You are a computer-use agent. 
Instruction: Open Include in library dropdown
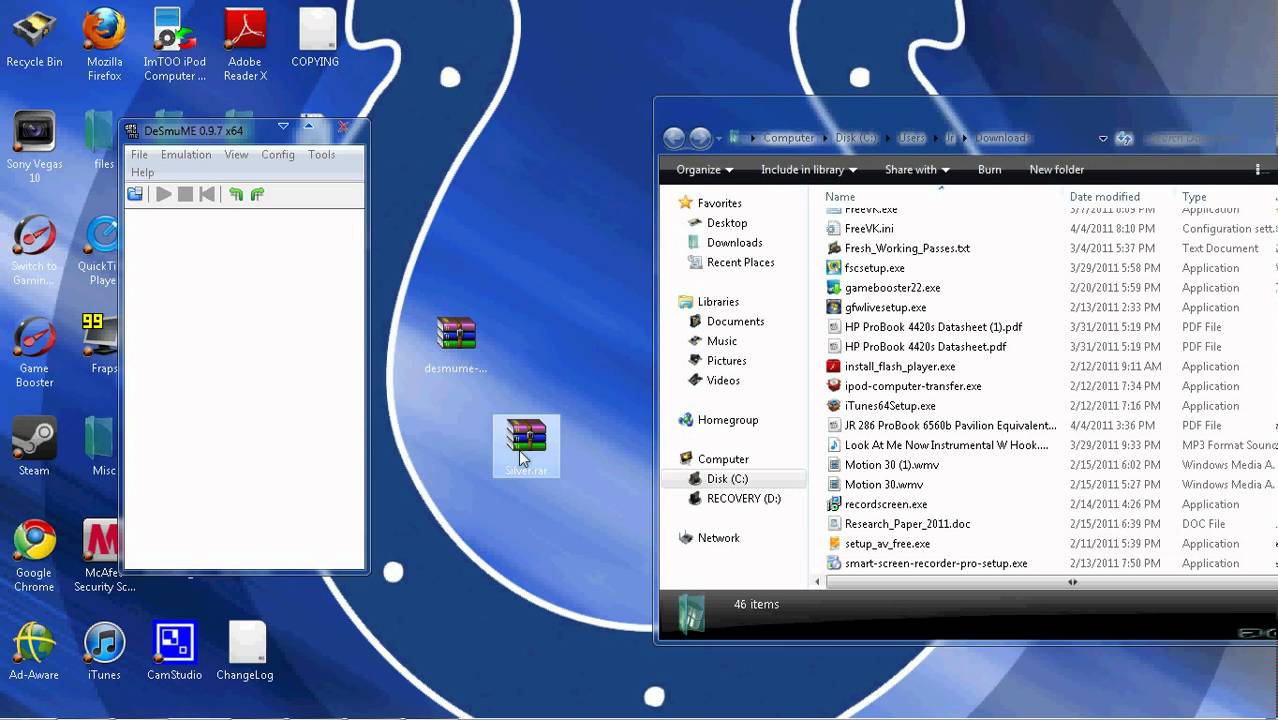808,170
